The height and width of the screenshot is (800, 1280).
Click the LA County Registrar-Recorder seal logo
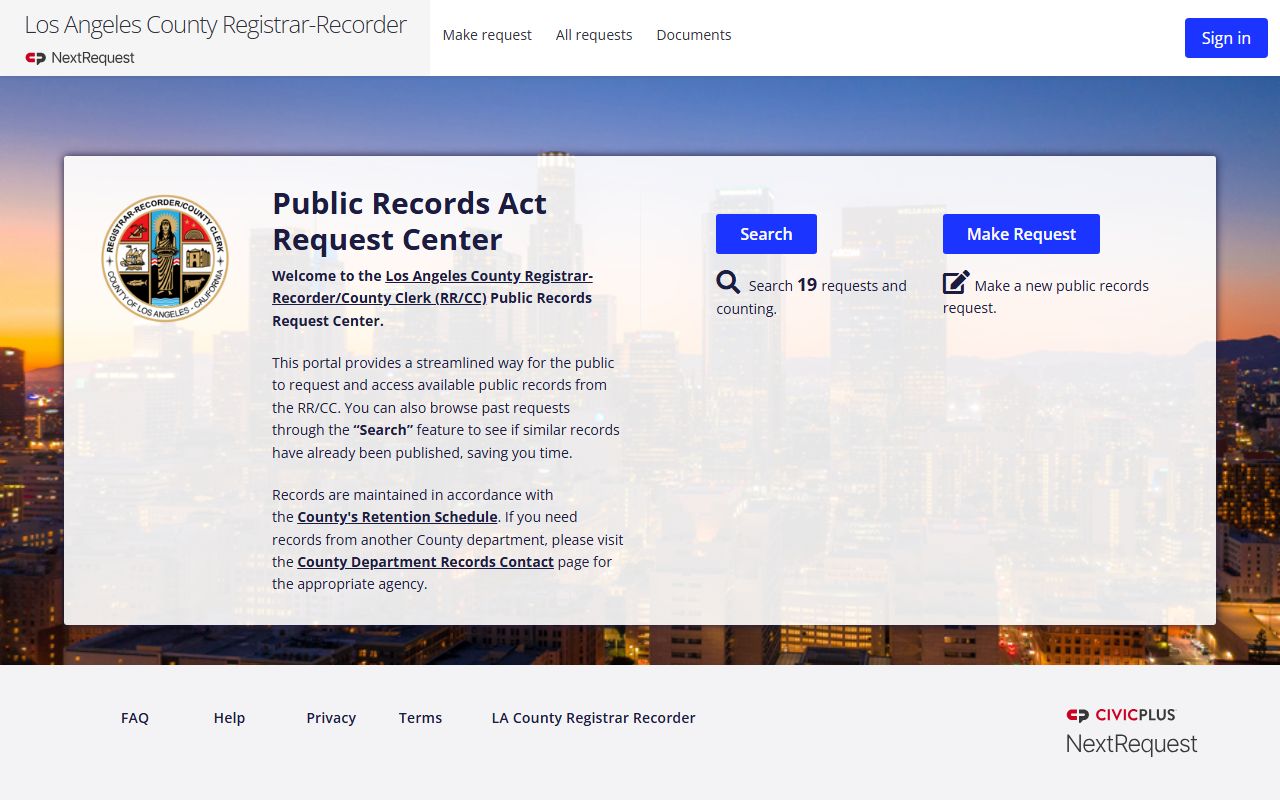point(164,258)
